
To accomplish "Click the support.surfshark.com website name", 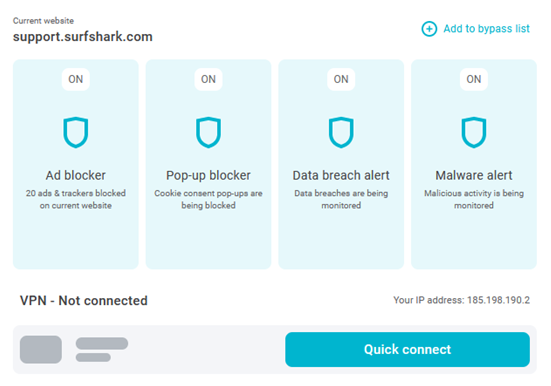I will tap(83, 37).
